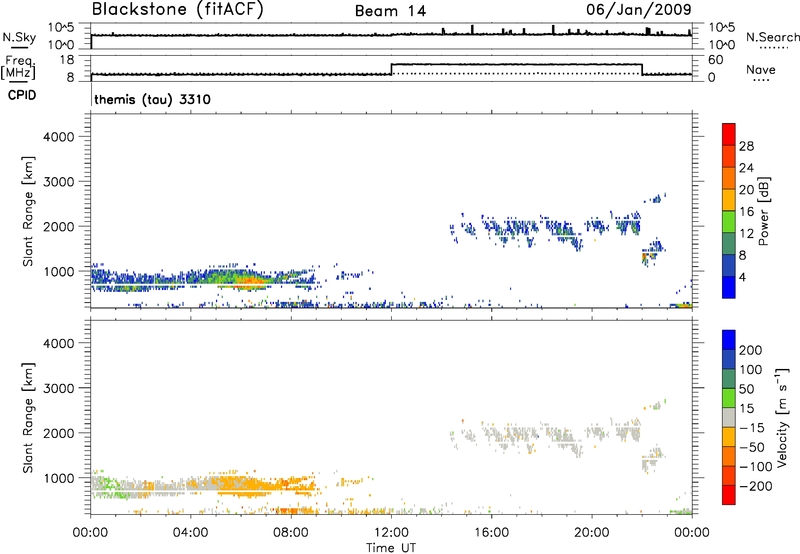Click the "Blackstone (fitACF)" plot title
This screenshot has width=800, height=554.
click(178, 9)
